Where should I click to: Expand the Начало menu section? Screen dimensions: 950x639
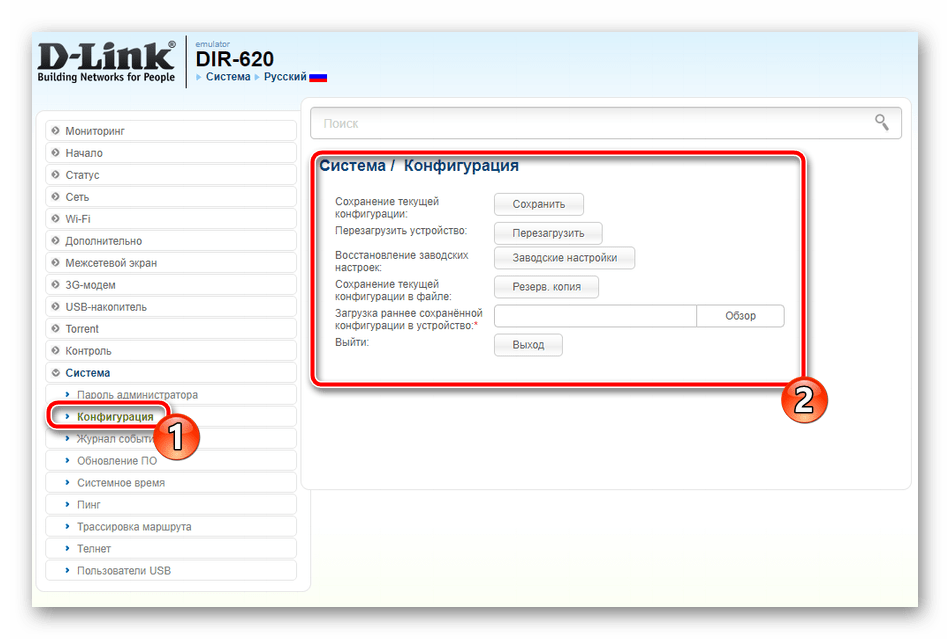coord(171,153)
